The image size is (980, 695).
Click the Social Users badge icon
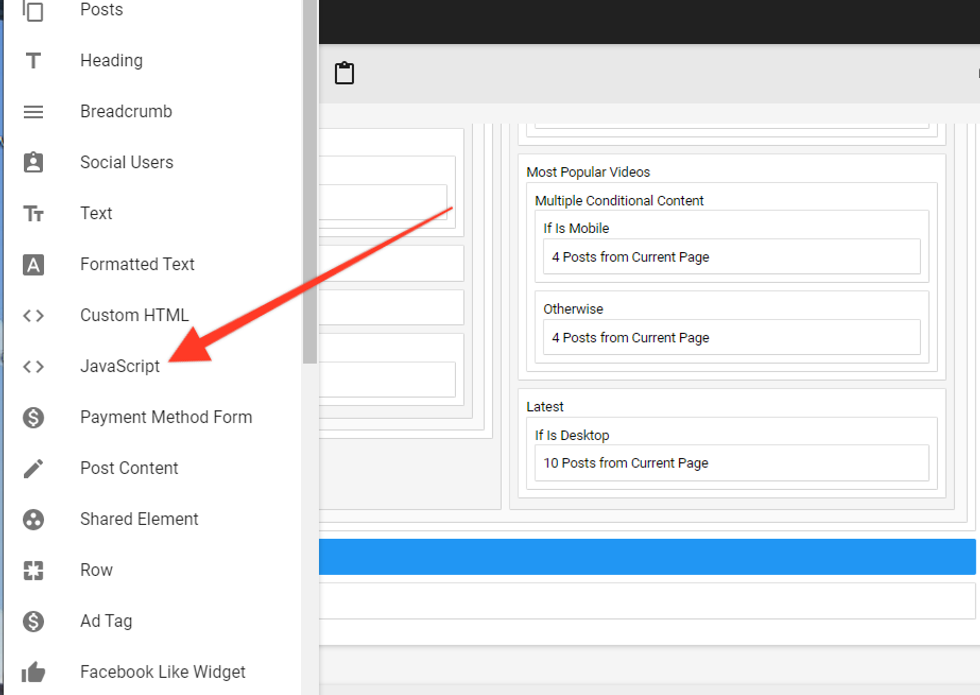pyautogui.click(x=33, y=163)
